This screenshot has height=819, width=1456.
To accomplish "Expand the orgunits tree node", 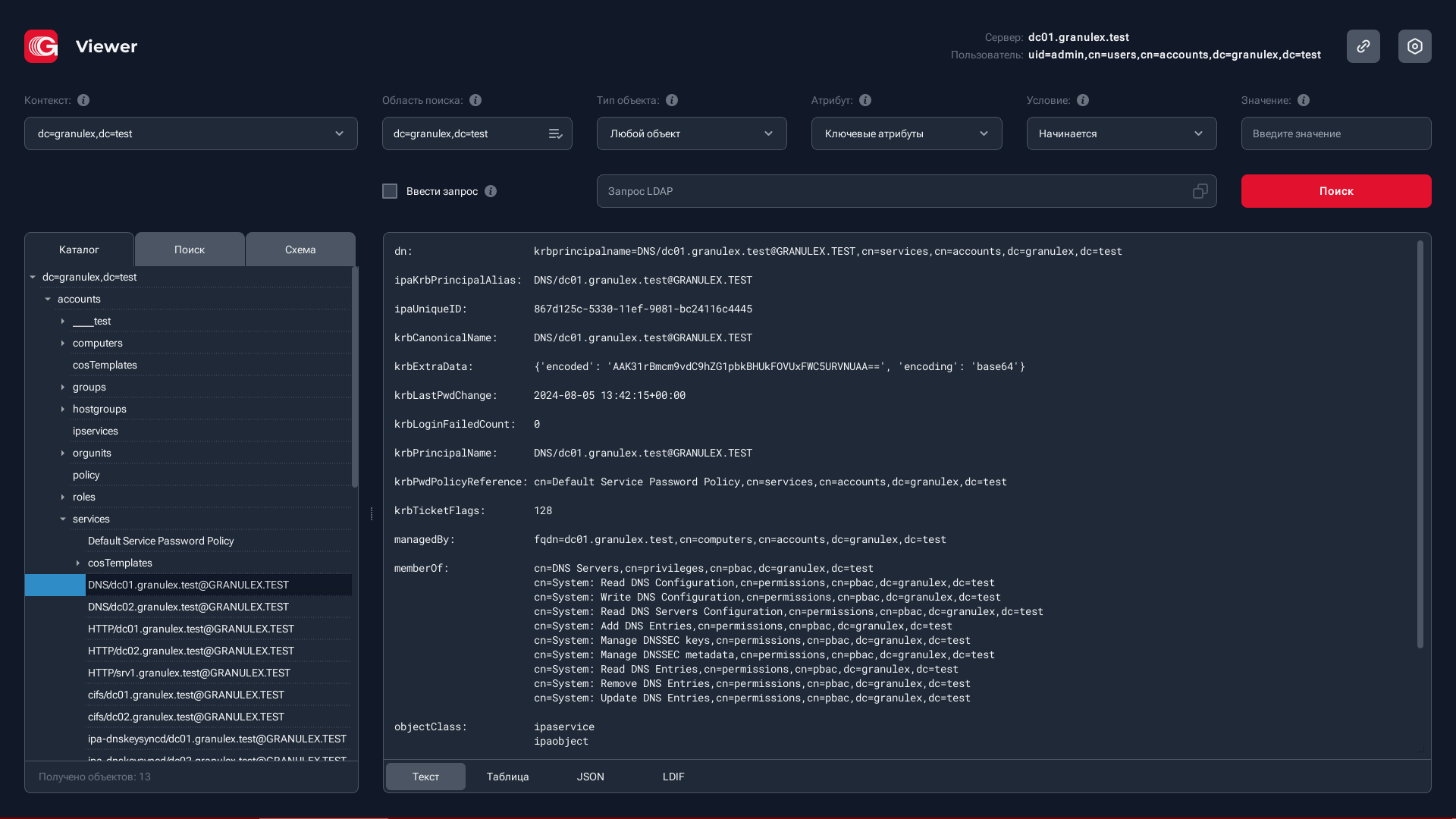I will 63,453.
